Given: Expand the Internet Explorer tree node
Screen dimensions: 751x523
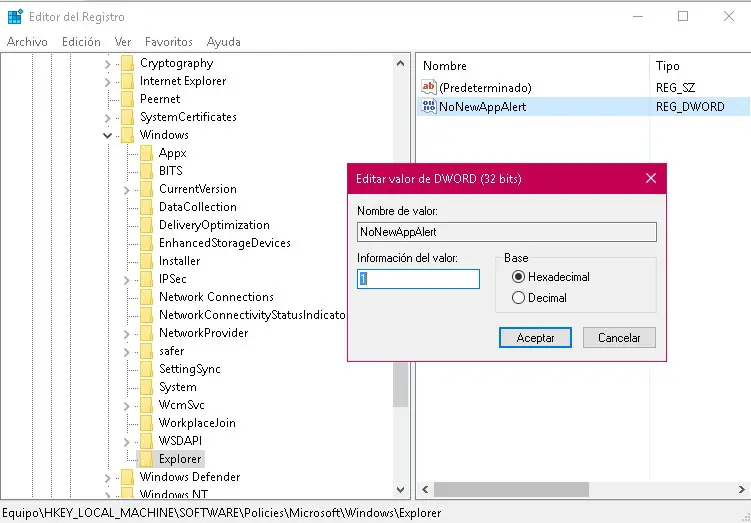Looking at the screenshot, I should [x=107, y=82].
